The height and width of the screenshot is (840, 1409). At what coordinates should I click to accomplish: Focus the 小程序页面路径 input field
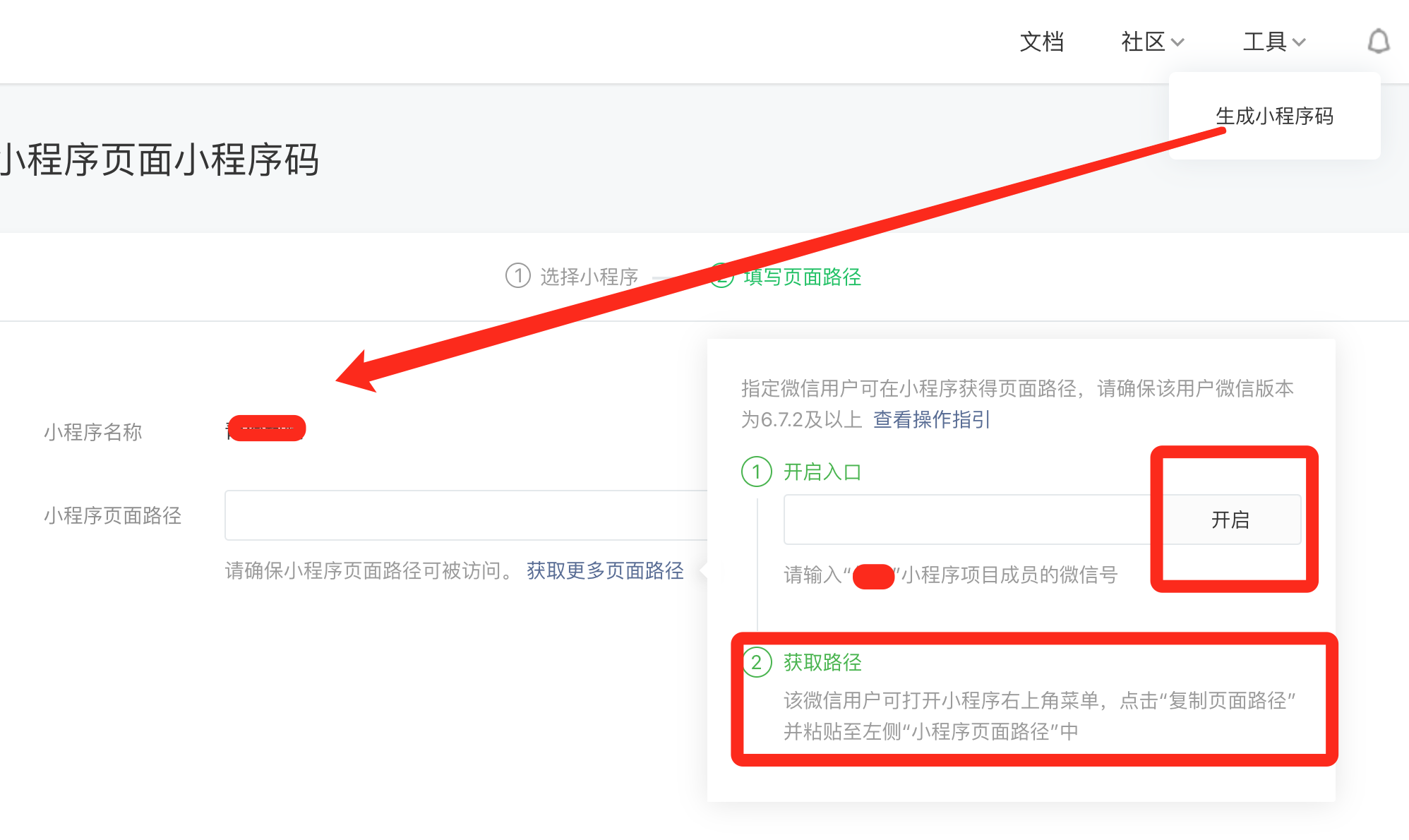[466, 515]
